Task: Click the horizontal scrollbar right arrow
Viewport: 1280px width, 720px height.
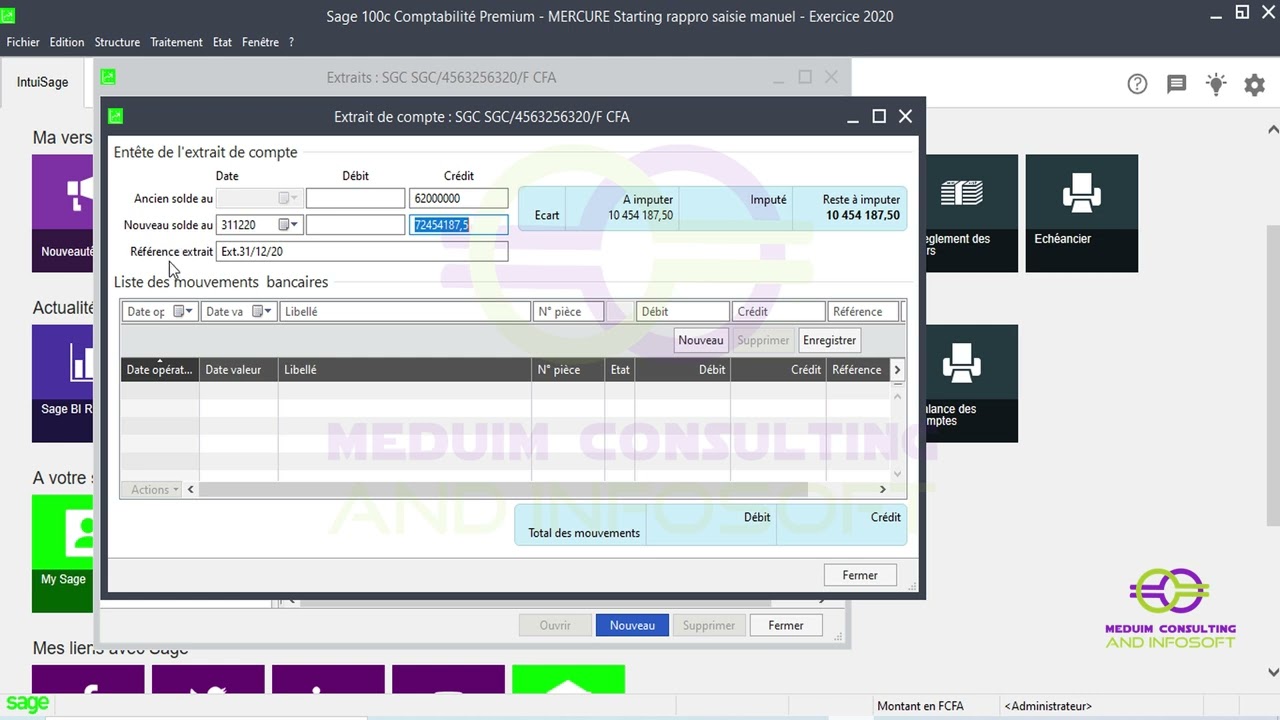Action: coord(882,490)
